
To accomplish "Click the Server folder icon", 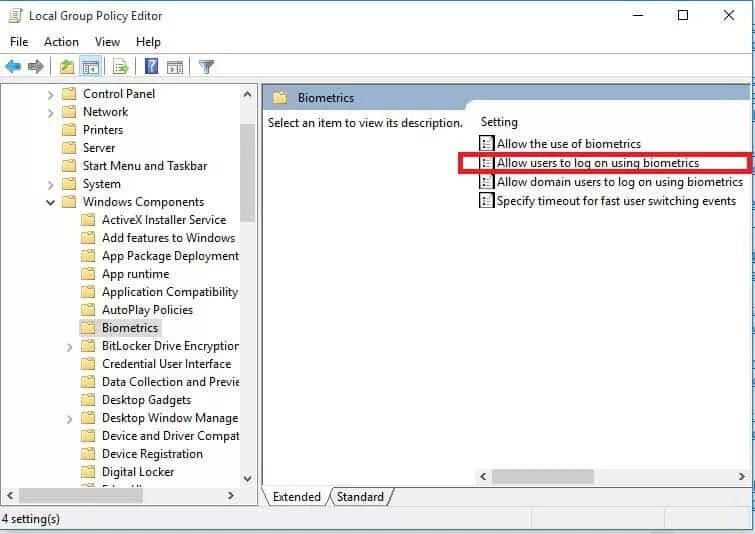I will [69, 147].
